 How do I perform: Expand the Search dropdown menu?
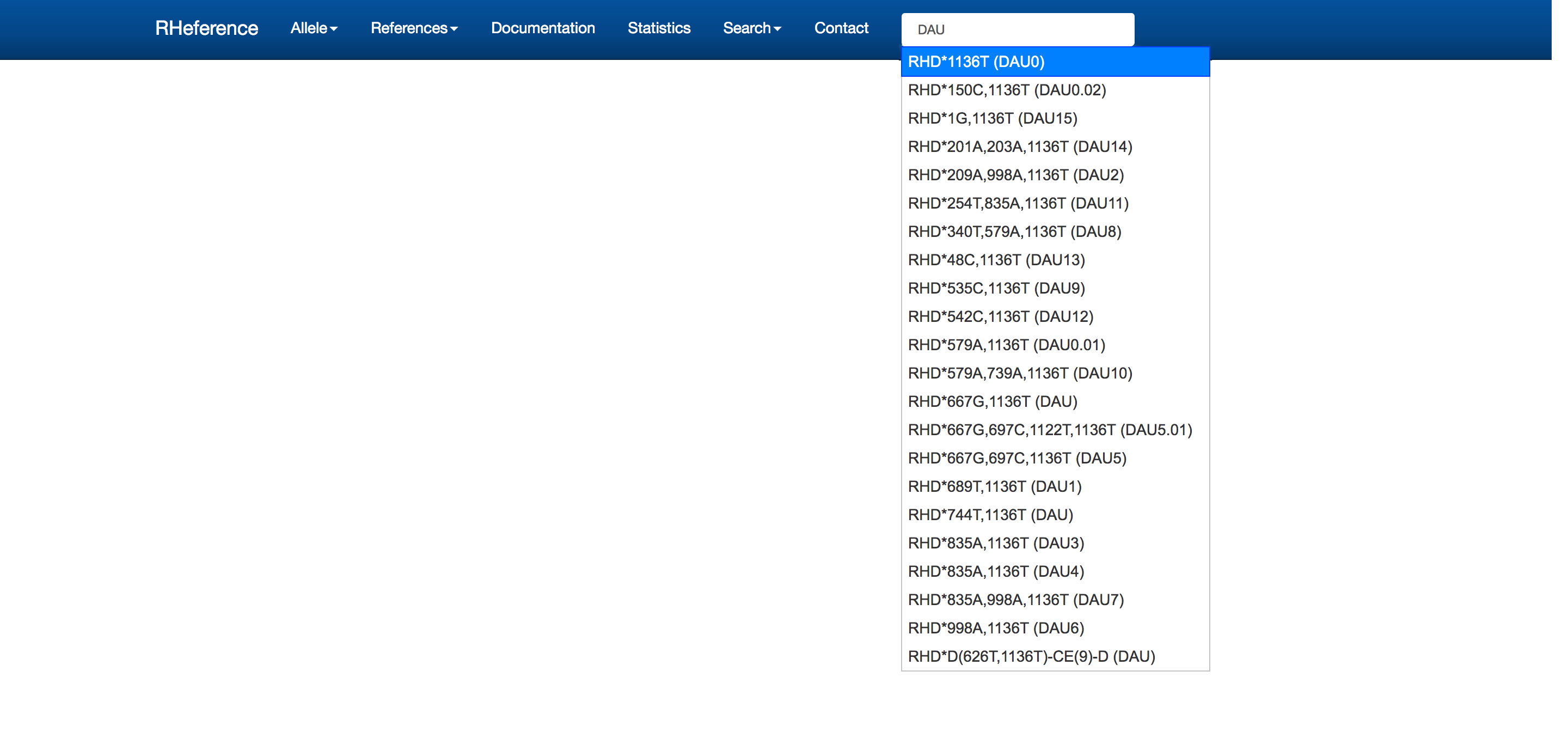(752, 28)
